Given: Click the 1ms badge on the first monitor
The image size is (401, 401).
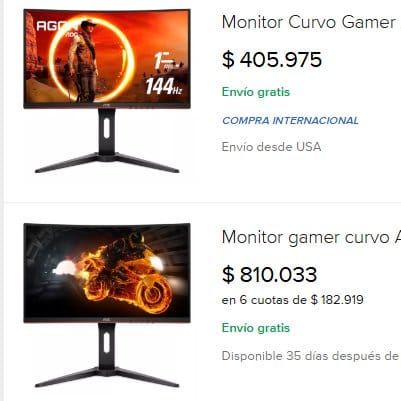Looking at the screenshot, I should click(x=166, y=61).
